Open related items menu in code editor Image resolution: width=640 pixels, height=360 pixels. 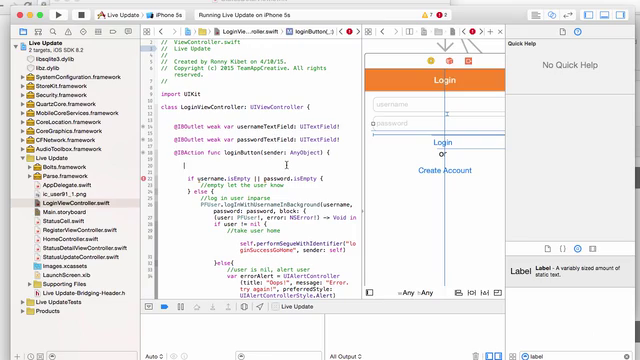pos(147,31)
